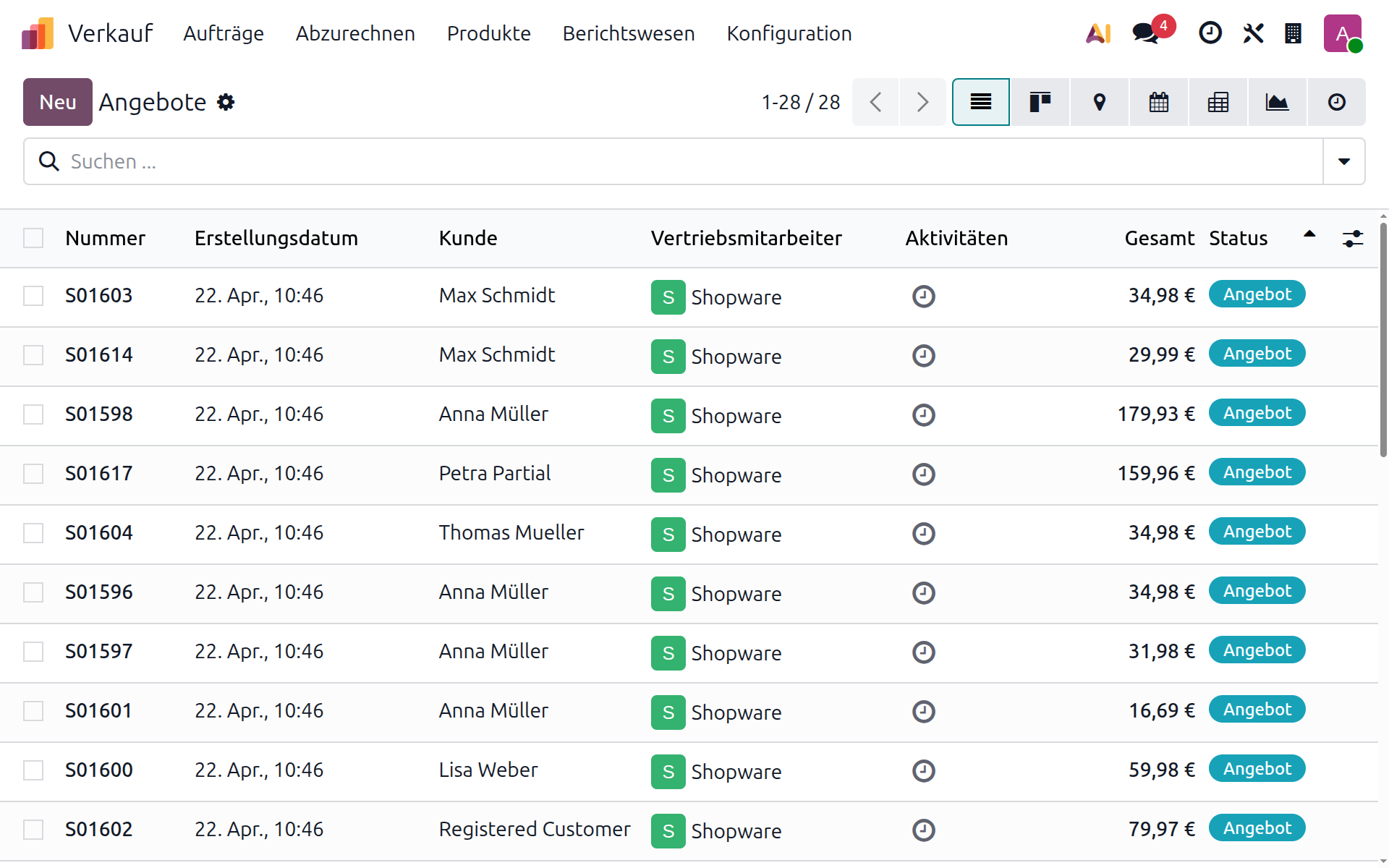
Task: Open the Berichtswesen menu
Action: coord(629,33)
